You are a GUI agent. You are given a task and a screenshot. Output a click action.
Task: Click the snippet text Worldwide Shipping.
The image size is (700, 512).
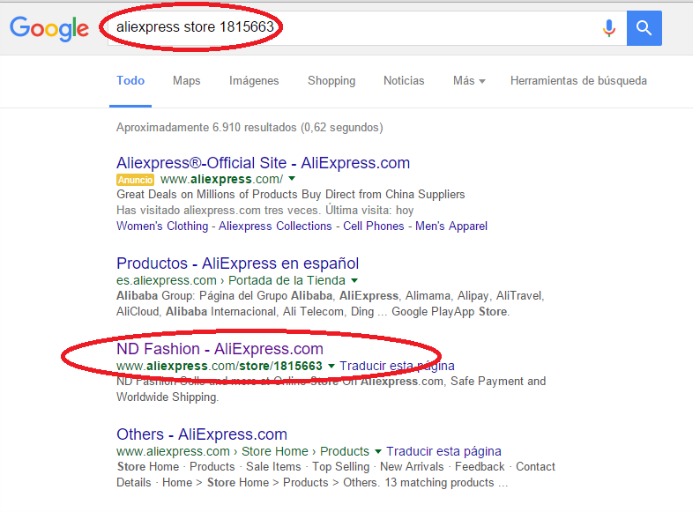click(x=167, y=397)
